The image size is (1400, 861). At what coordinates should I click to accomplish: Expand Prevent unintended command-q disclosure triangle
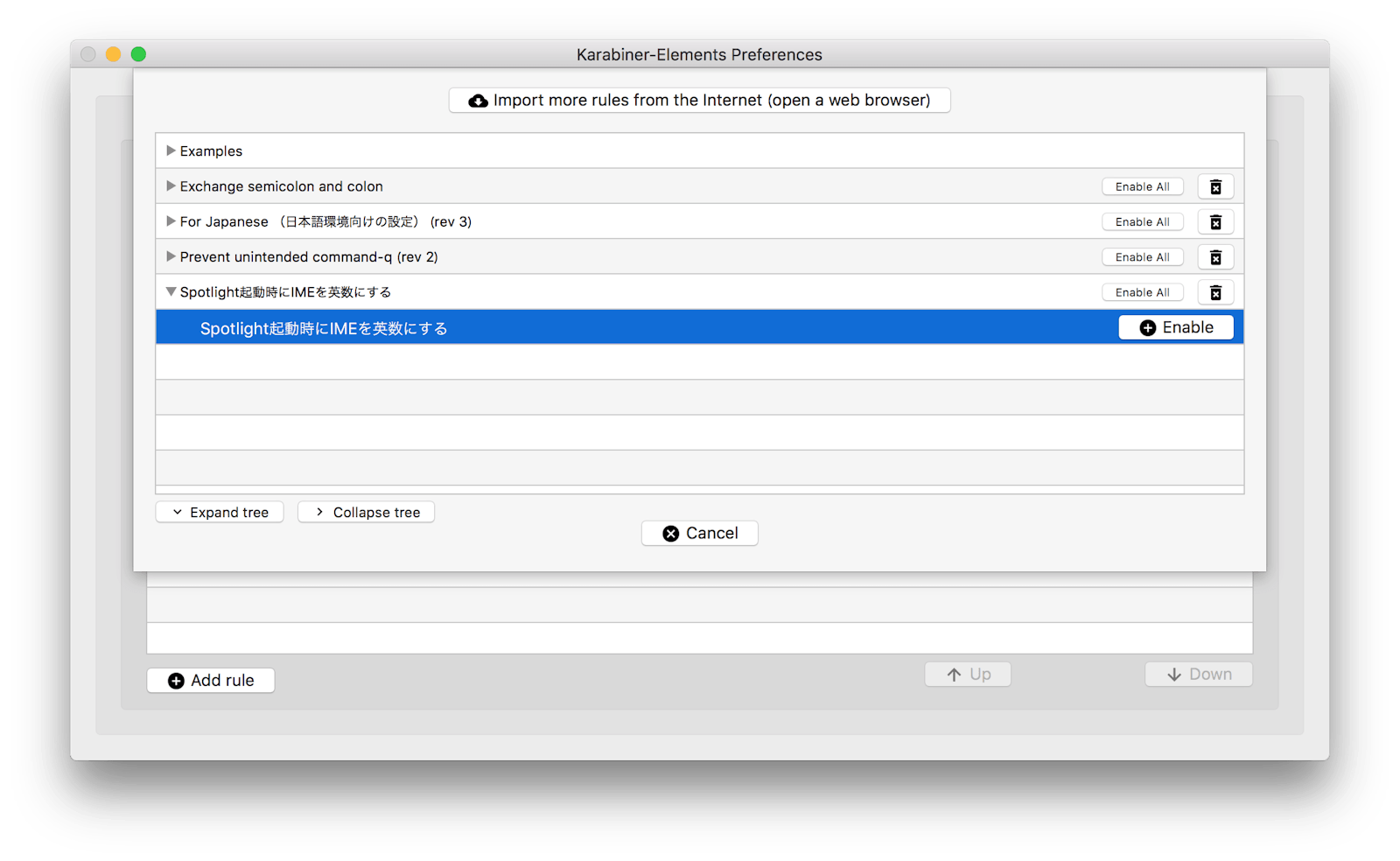tap(171, 256)
